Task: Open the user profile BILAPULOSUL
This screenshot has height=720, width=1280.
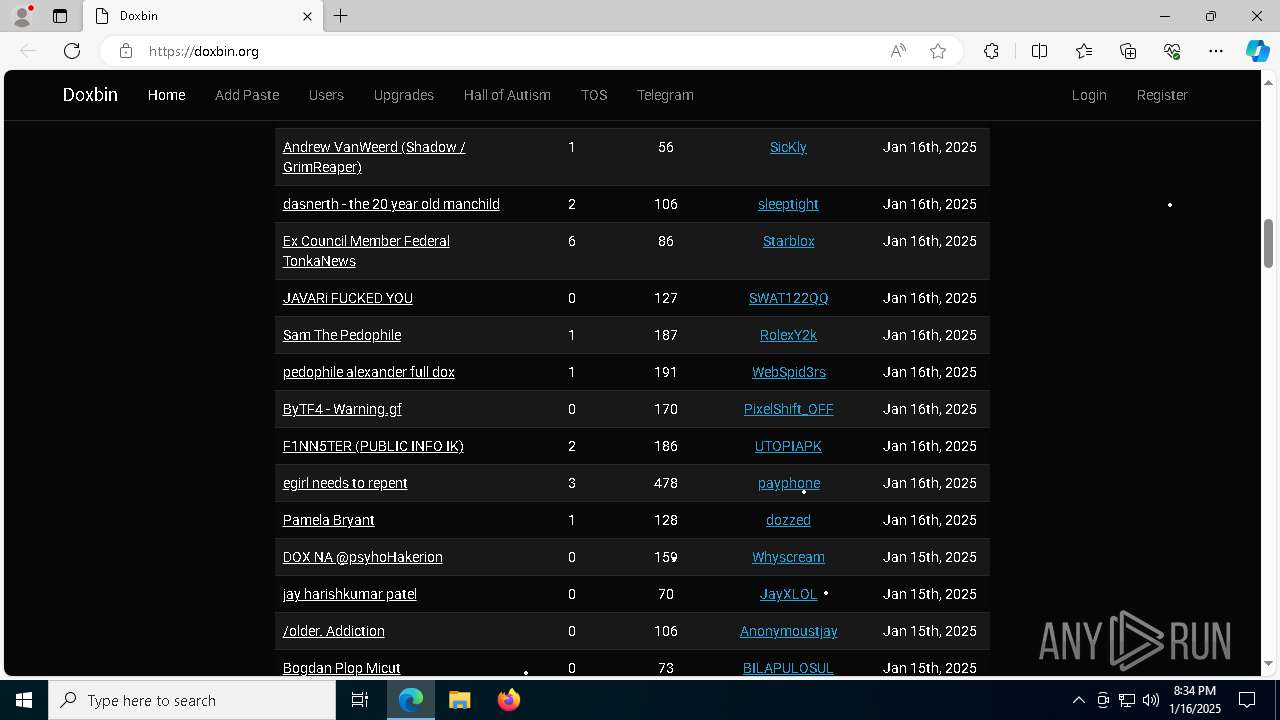Action: click(x=788, y=668)
